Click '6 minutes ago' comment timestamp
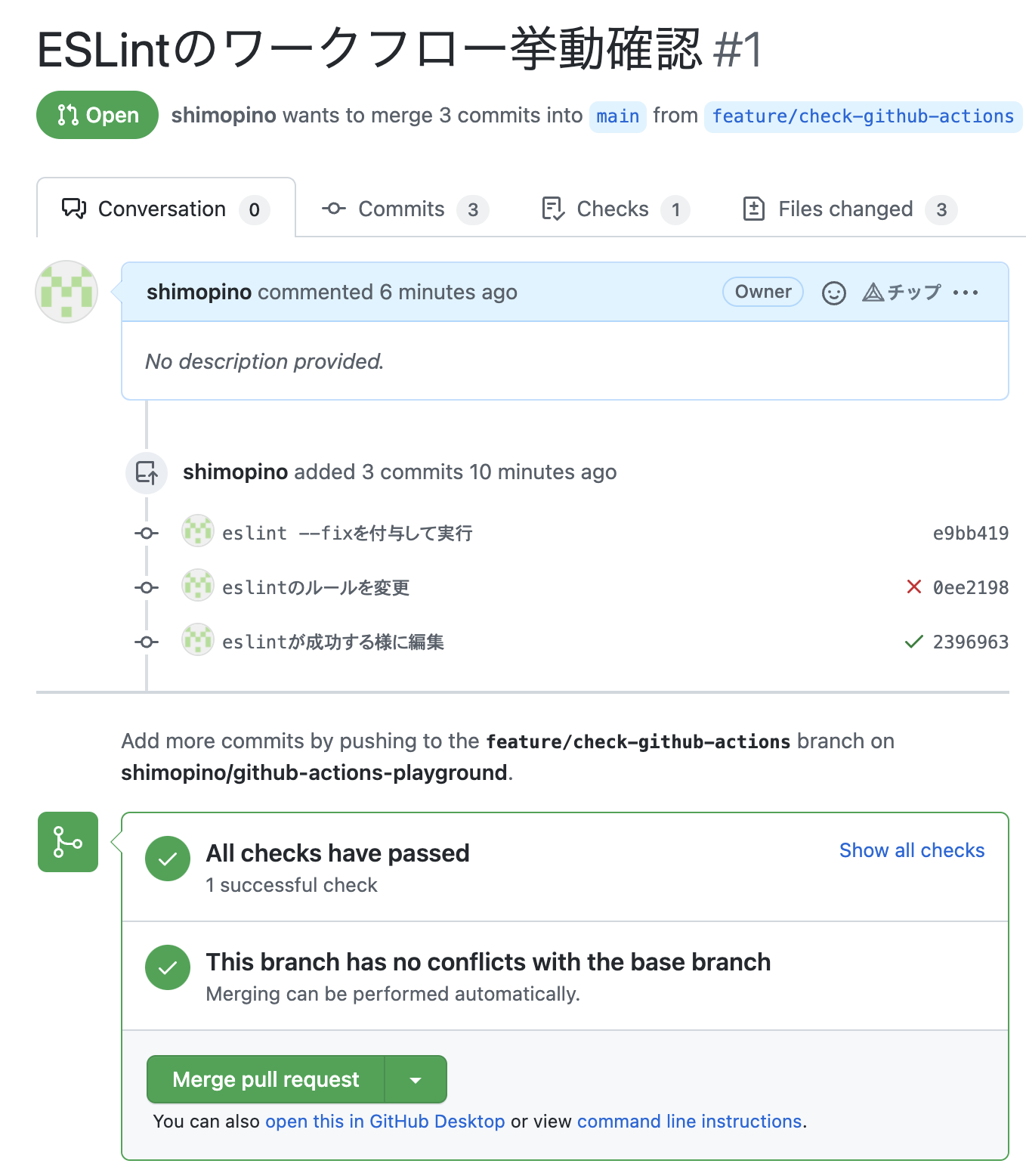 pos(449,292)
